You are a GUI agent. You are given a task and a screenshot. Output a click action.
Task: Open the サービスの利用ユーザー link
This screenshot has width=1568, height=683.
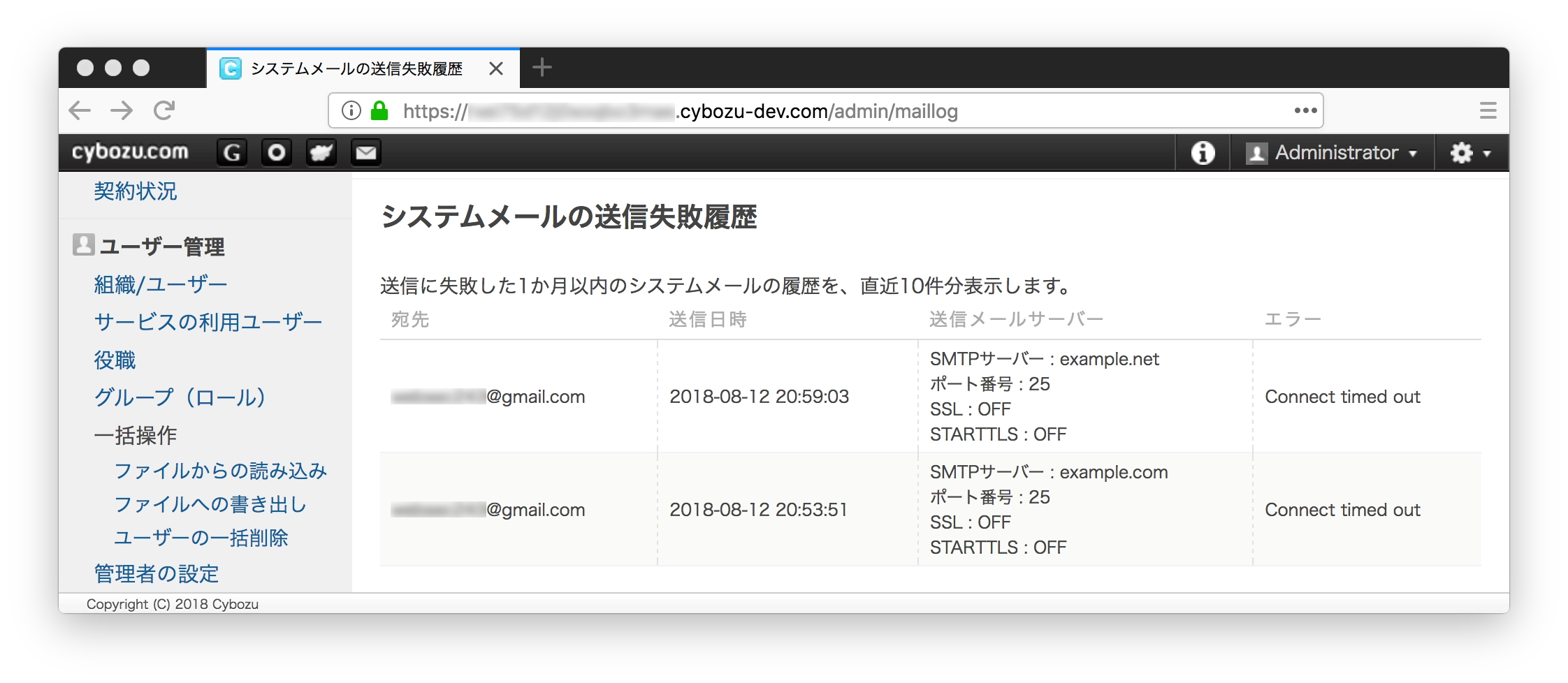click(208, 322)
